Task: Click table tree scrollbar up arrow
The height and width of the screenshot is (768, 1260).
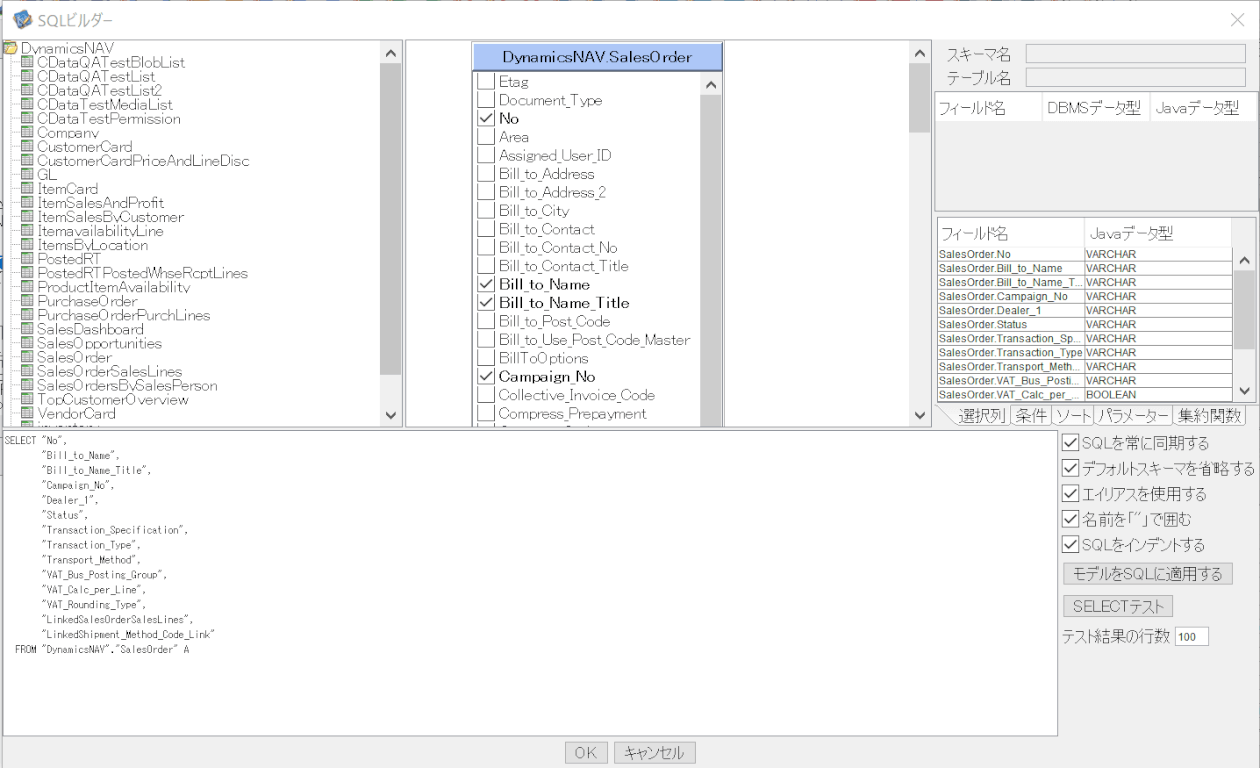Action: [391, 52]
